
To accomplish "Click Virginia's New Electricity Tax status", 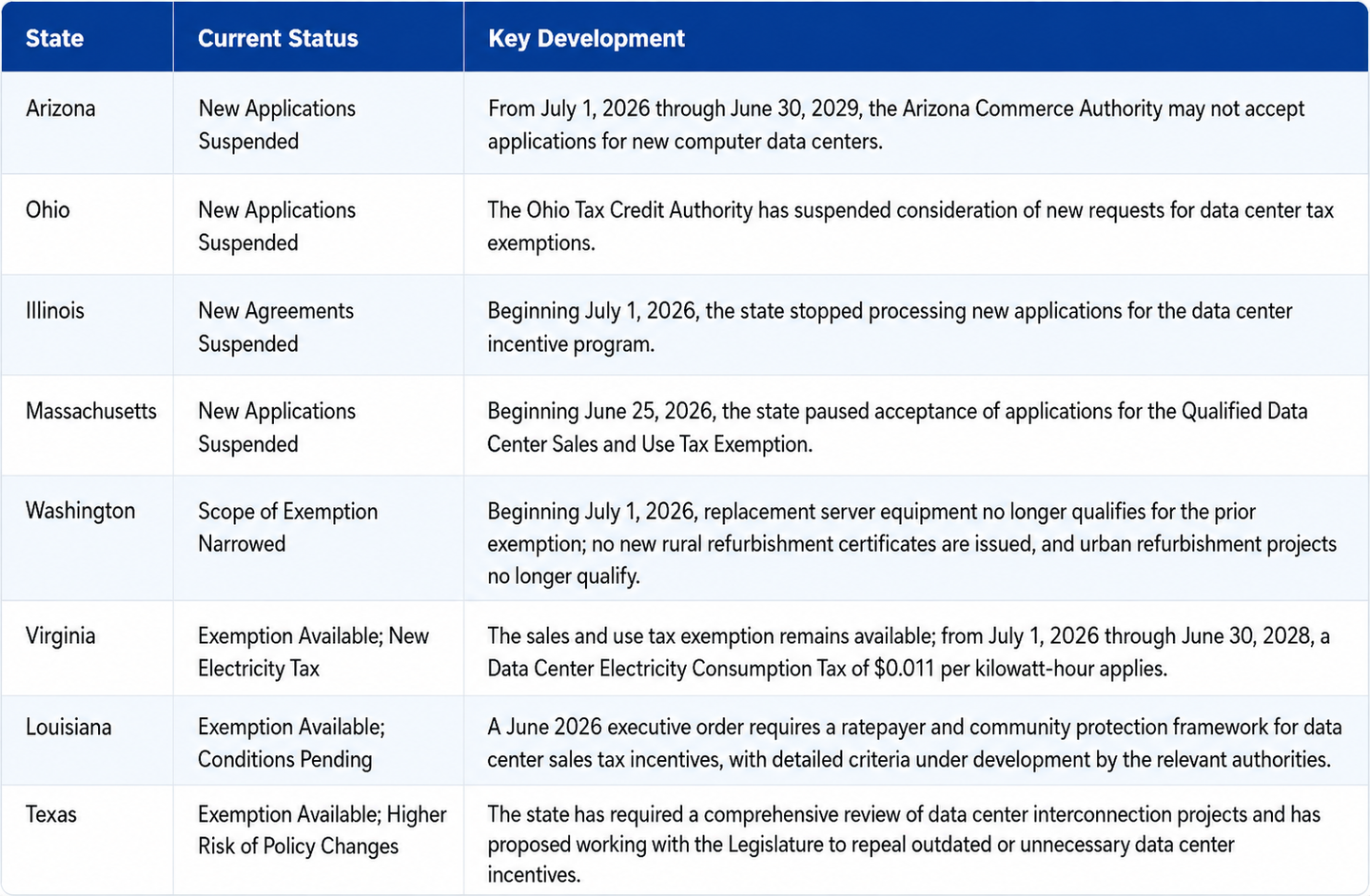I will pos(313,652).
